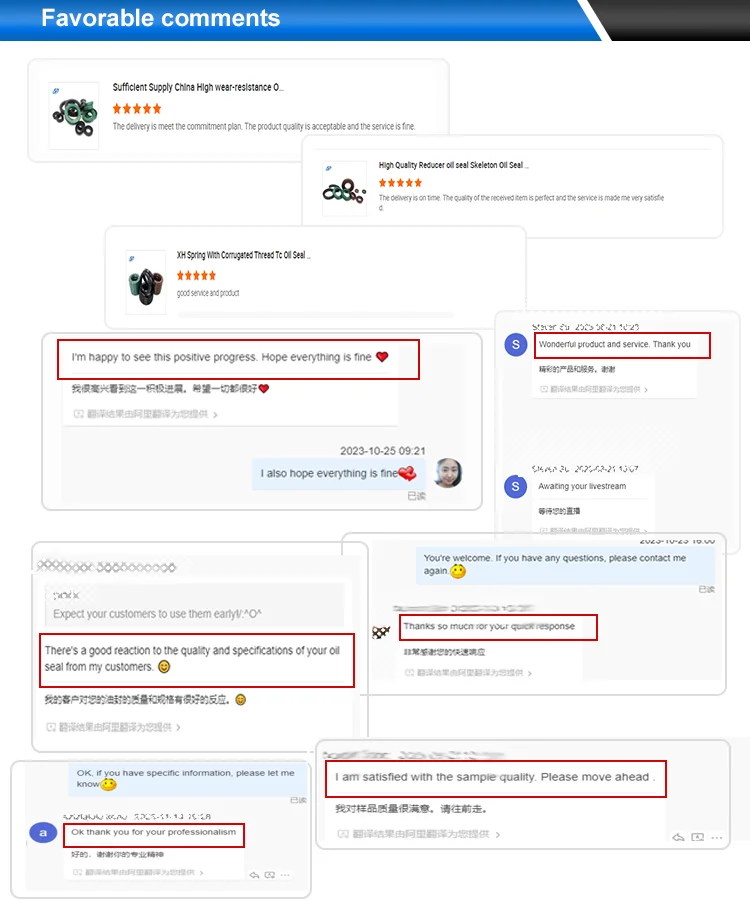The width and height of the screenshot is (750, 900).
Task: Click reply arrow under 'satisfied with the sample' message
Action: (x=678, y=837)
